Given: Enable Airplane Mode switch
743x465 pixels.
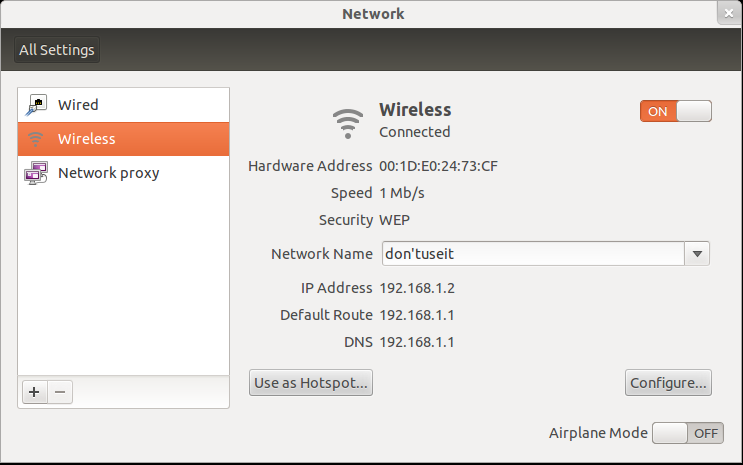Looking at the screenshot, I should click(x=686, y=433).
